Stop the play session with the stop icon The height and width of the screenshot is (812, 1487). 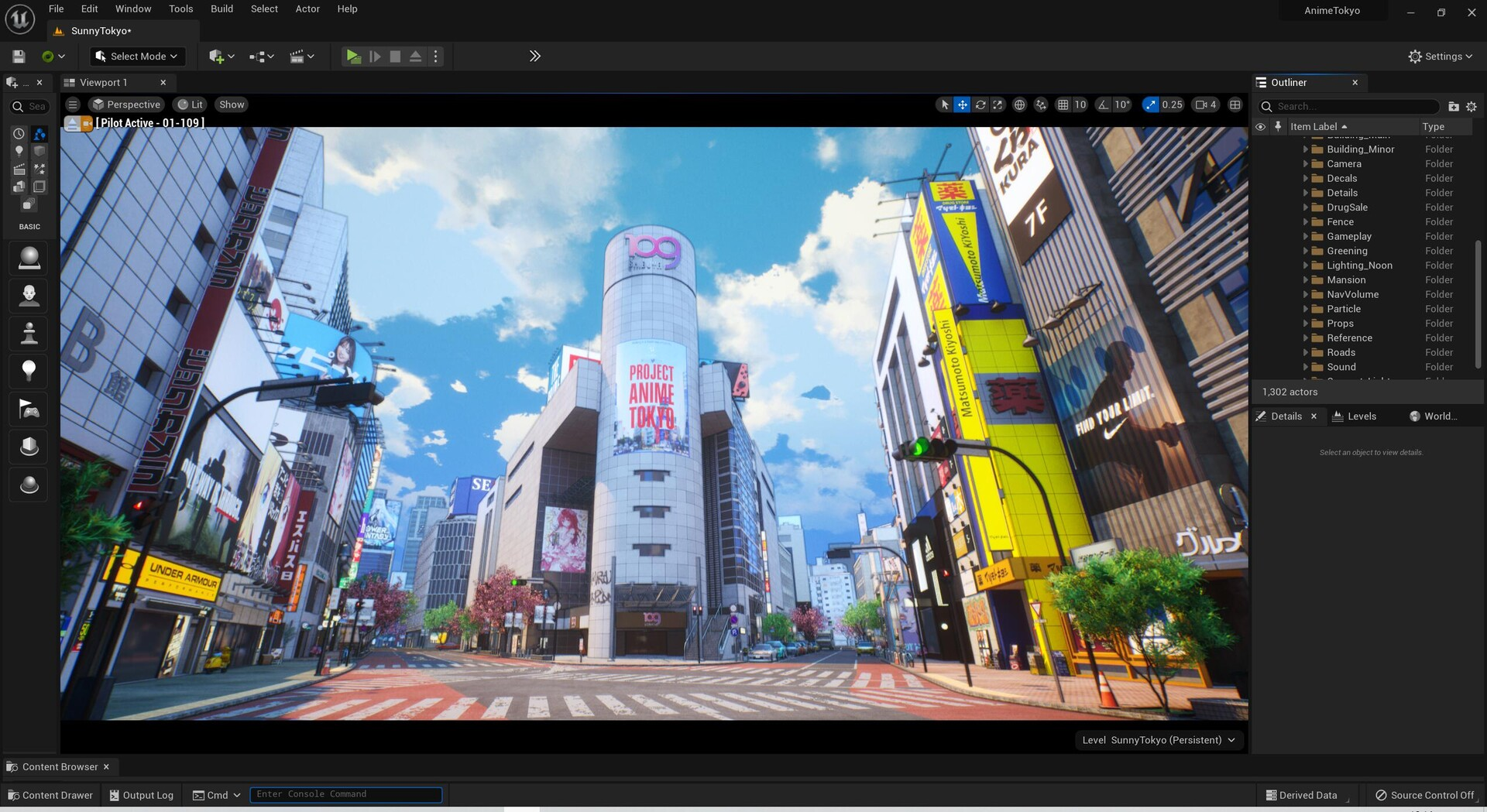[395, 57]
